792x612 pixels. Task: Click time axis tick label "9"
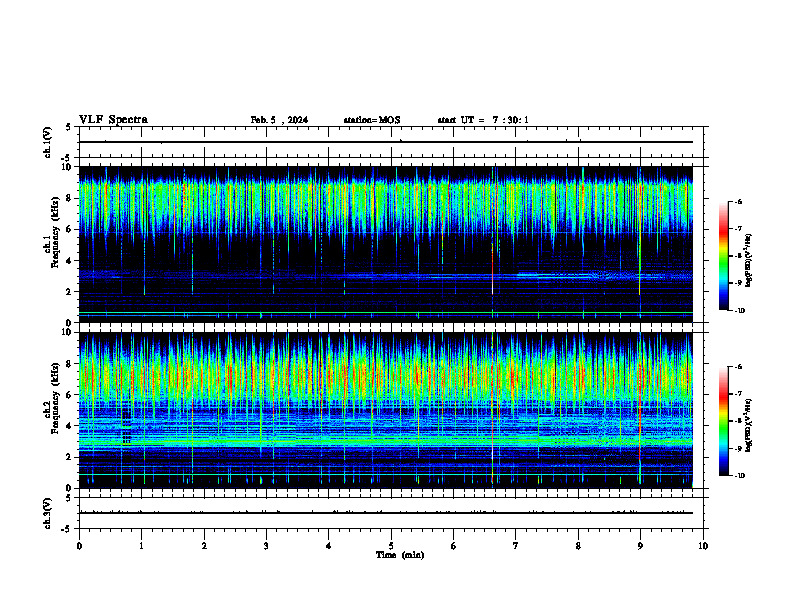(x=640, y=546)
